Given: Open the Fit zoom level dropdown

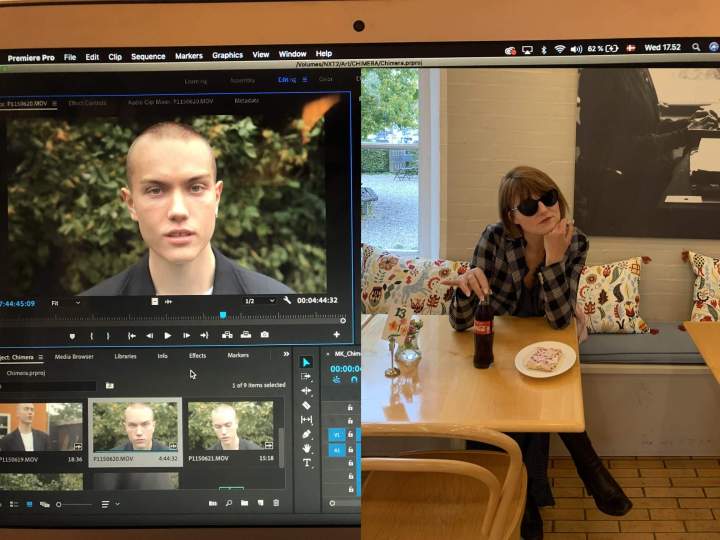Looking at the screenshot, I should tap(65, 302).
